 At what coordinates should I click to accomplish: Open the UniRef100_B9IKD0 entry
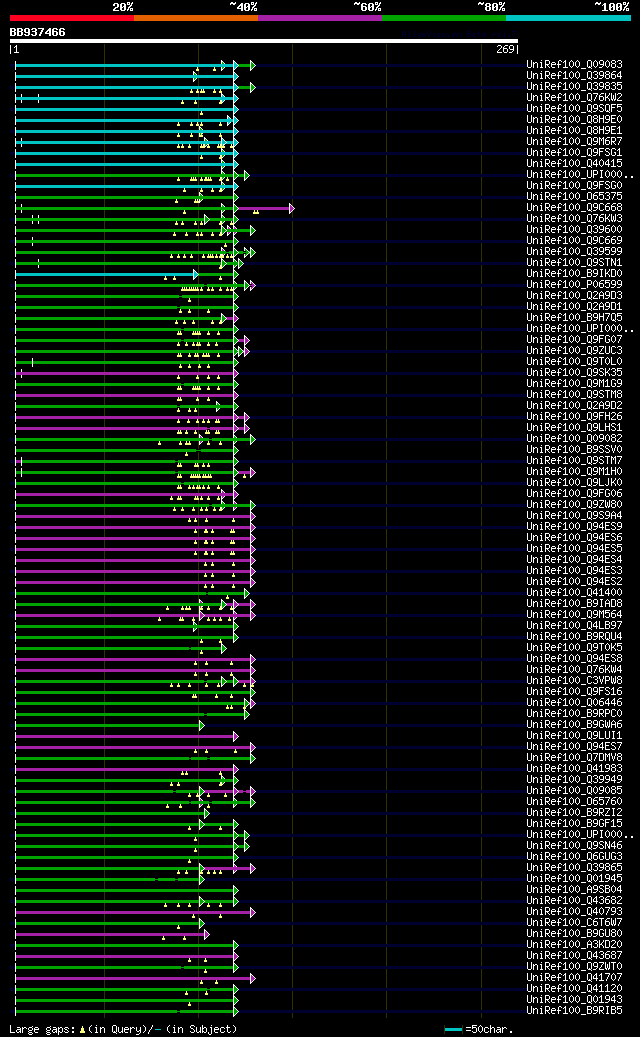tap(574, 274)
